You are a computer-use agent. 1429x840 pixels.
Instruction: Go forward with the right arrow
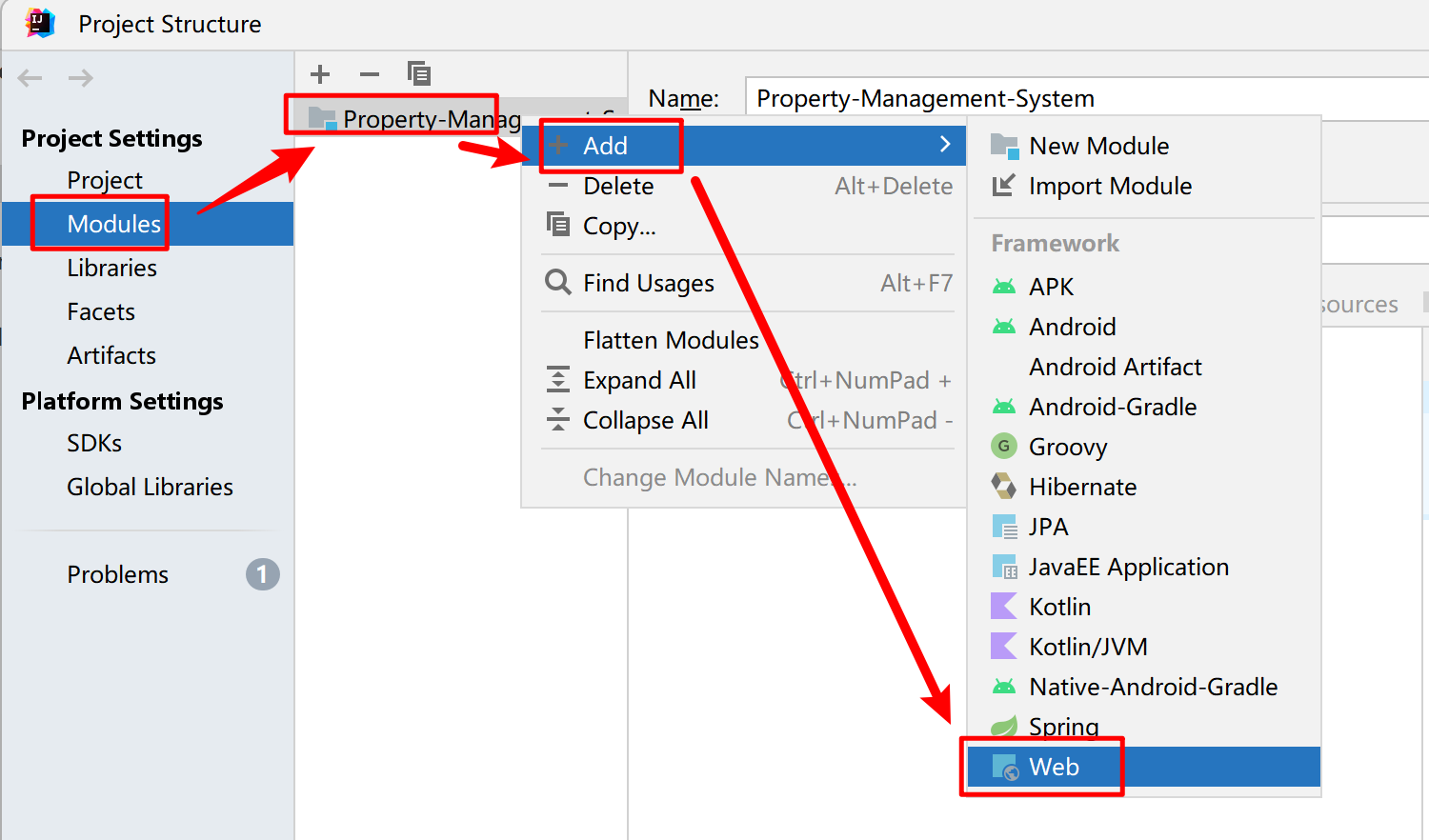[80, 78]
